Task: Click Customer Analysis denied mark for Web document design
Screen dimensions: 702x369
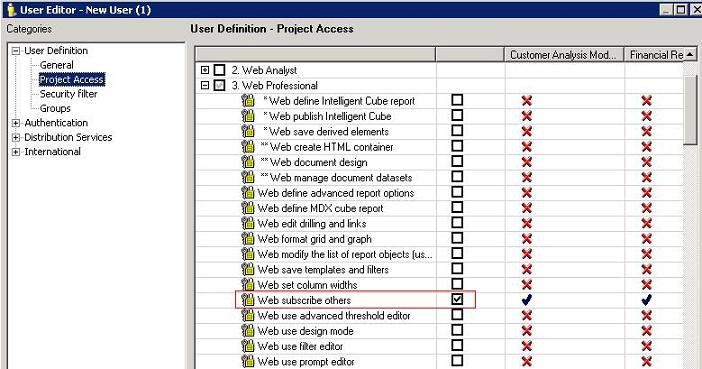Action: [x=527, y=162]
